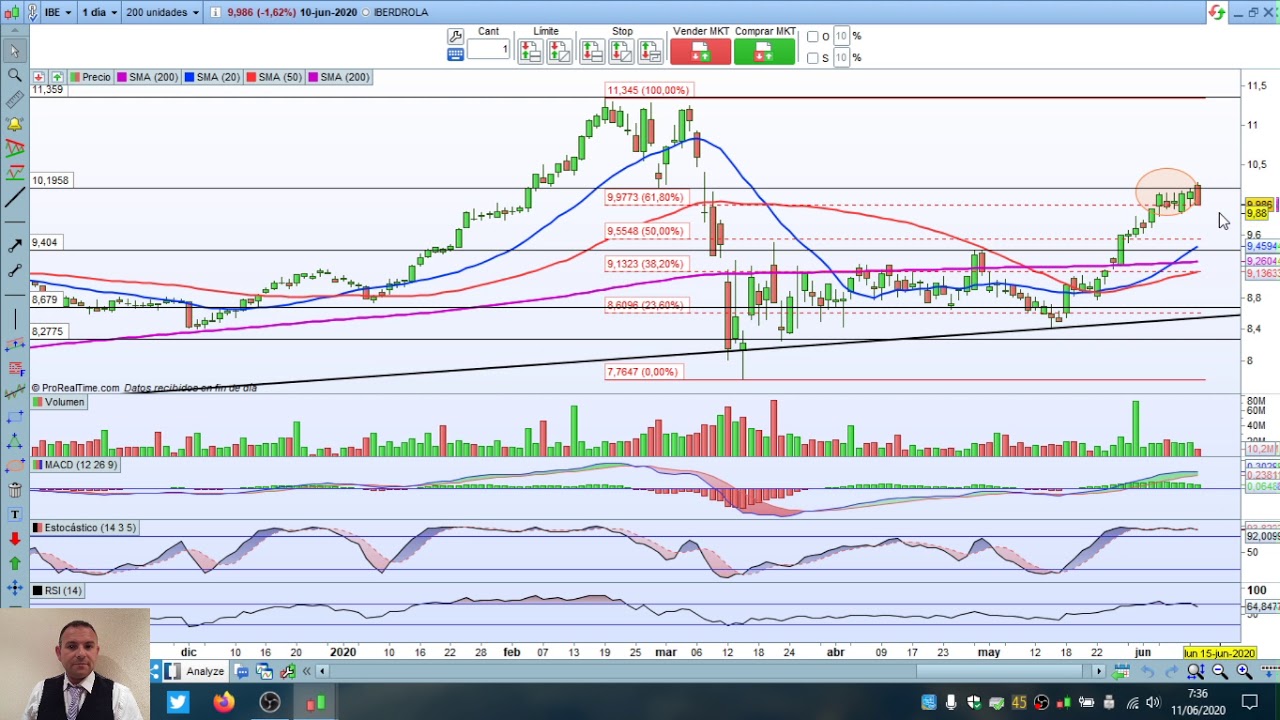Place third Stop order icon
Screen dimensions: 1280x720
(x=651, y=51)
